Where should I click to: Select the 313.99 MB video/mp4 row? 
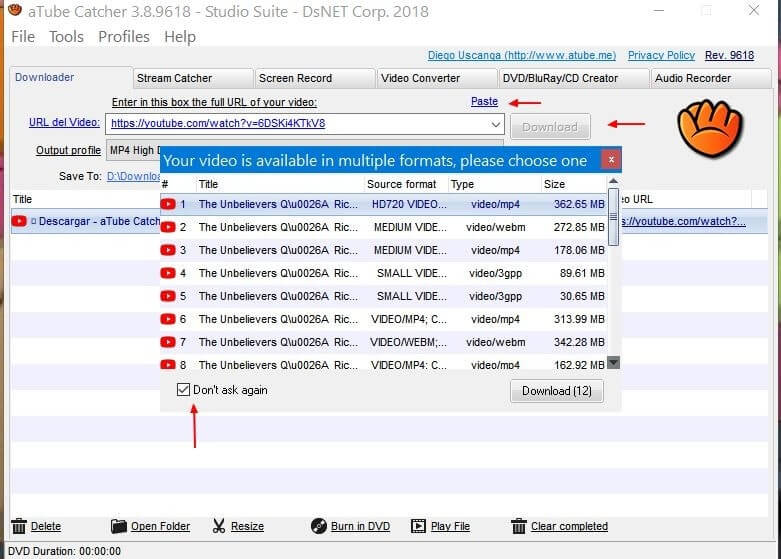click(384, 319)
